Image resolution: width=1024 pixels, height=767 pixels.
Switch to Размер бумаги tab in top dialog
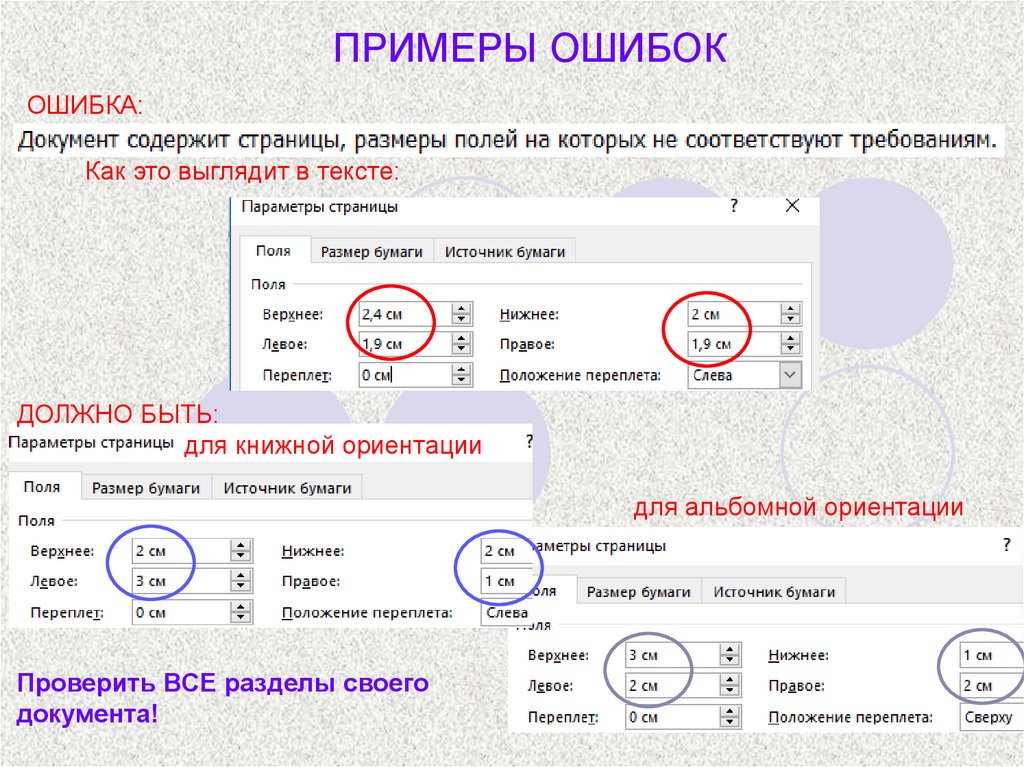[371, 252]
